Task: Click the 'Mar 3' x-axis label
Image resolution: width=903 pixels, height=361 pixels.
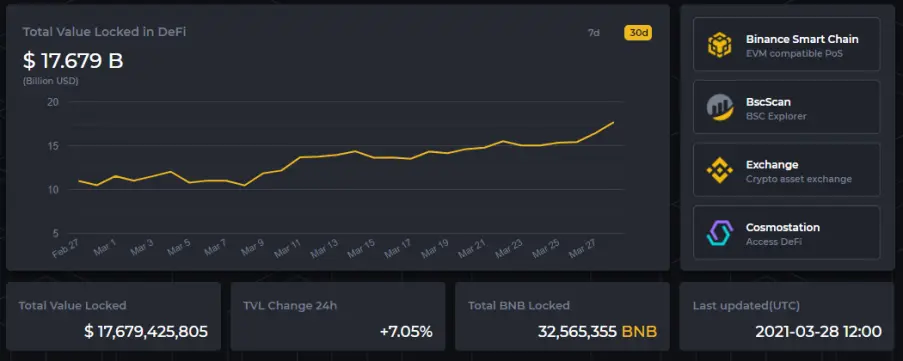Action: click(x=141, y=247)
